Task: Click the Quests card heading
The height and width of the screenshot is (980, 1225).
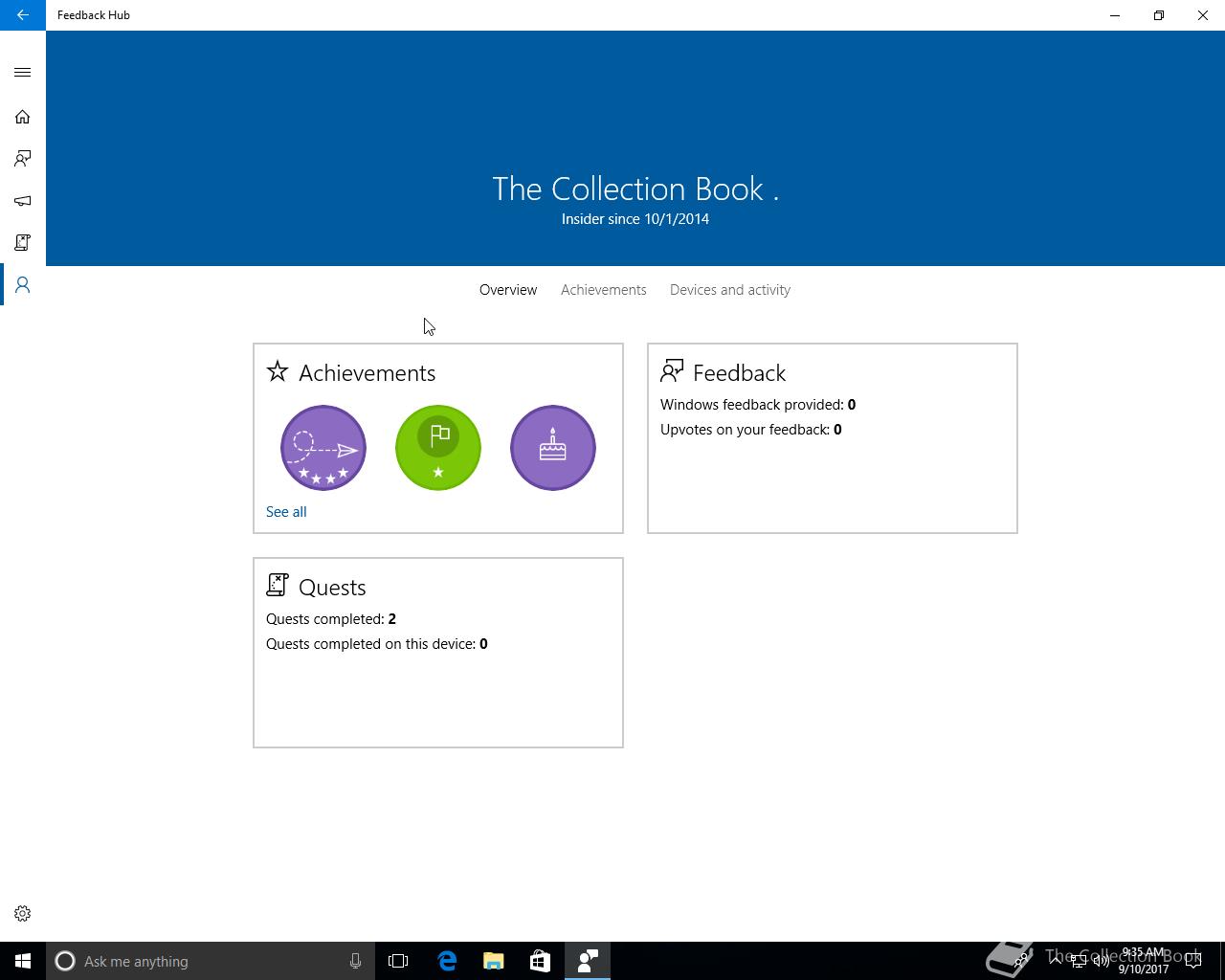Action: pyautogui.click(x=332, y=588)
